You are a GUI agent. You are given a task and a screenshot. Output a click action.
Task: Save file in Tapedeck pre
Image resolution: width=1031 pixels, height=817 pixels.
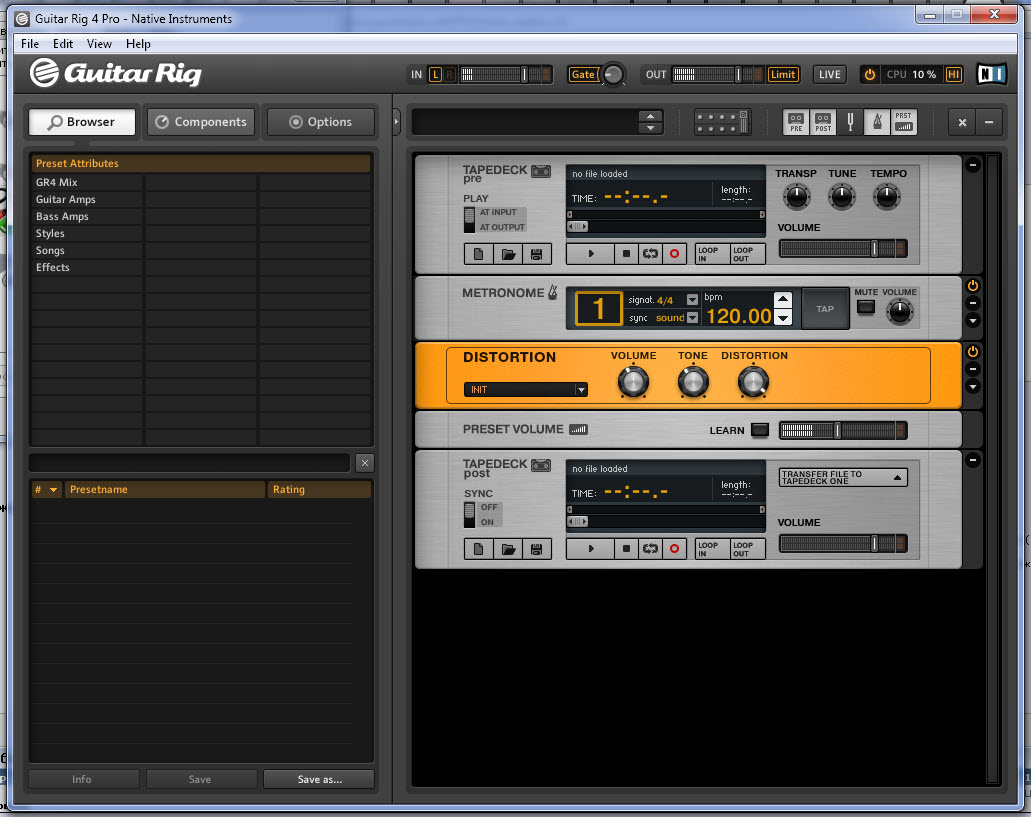(x=537, y=254)
